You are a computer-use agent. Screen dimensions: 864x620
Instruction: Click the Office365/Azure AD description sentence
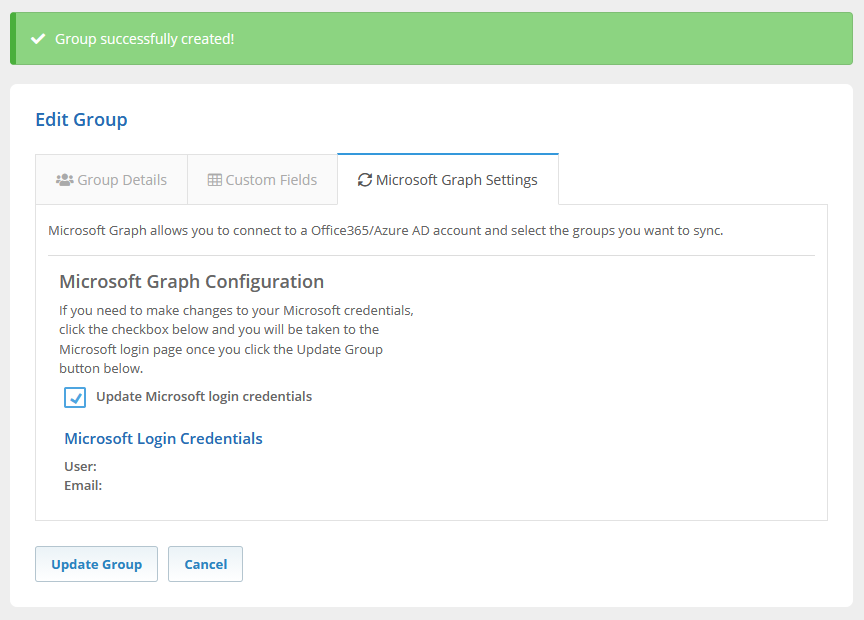[385, 231]
